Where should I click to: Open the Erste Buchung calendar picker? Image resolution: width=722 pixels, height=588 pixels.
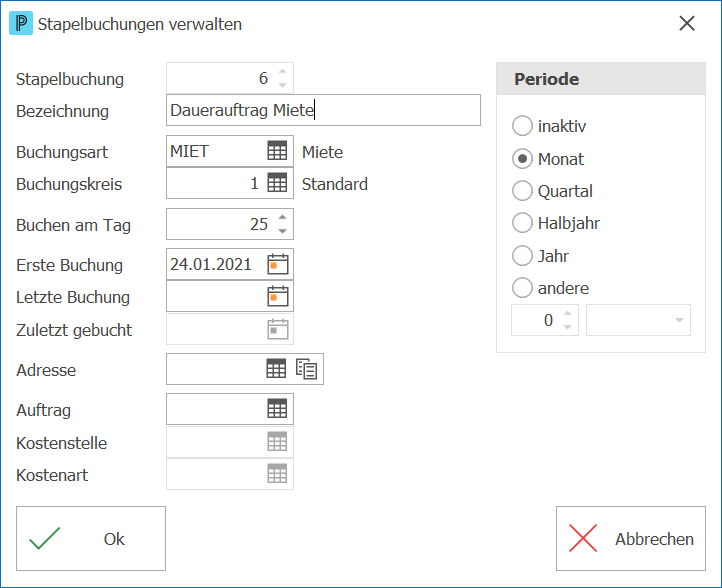[x=278, y=264]
